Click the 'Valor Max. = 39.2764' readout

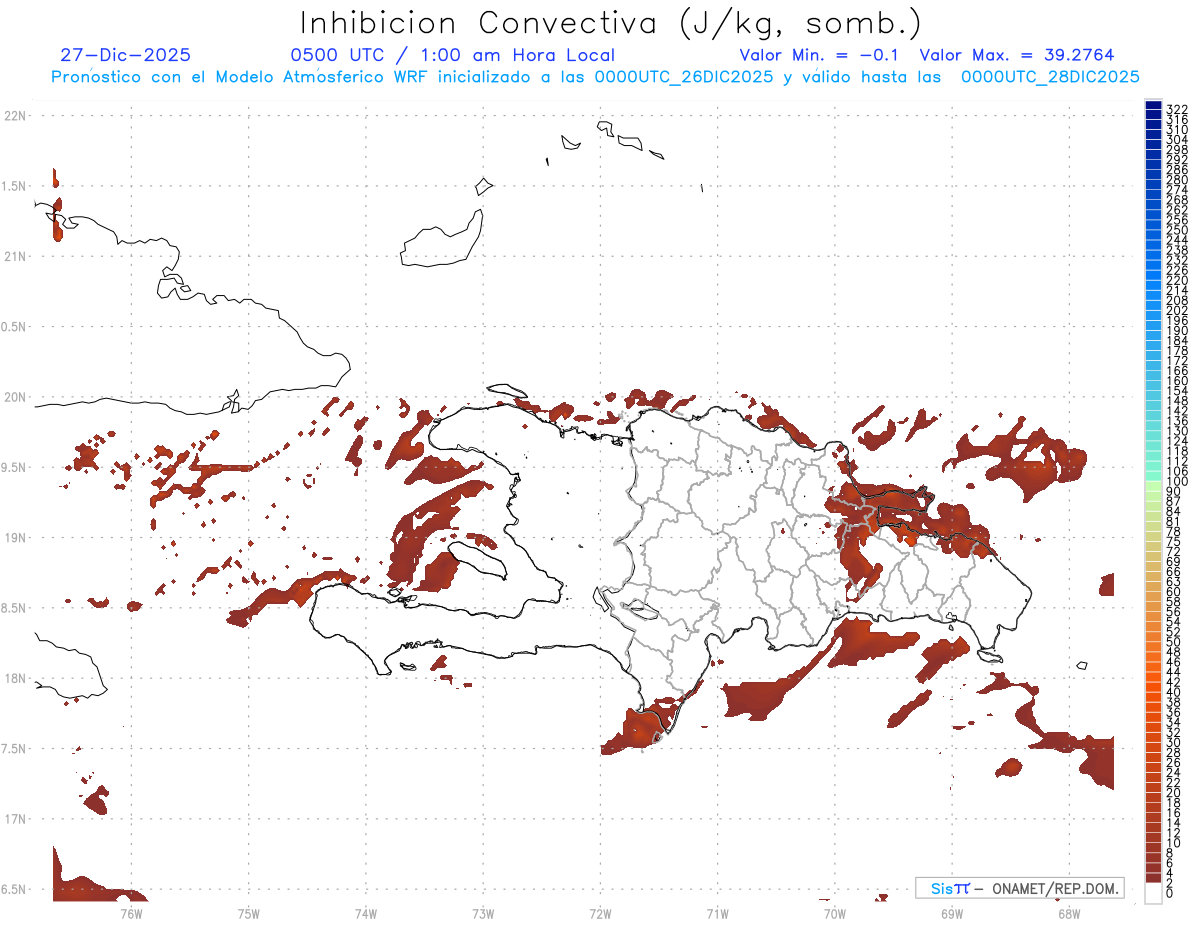[1016, 55]
